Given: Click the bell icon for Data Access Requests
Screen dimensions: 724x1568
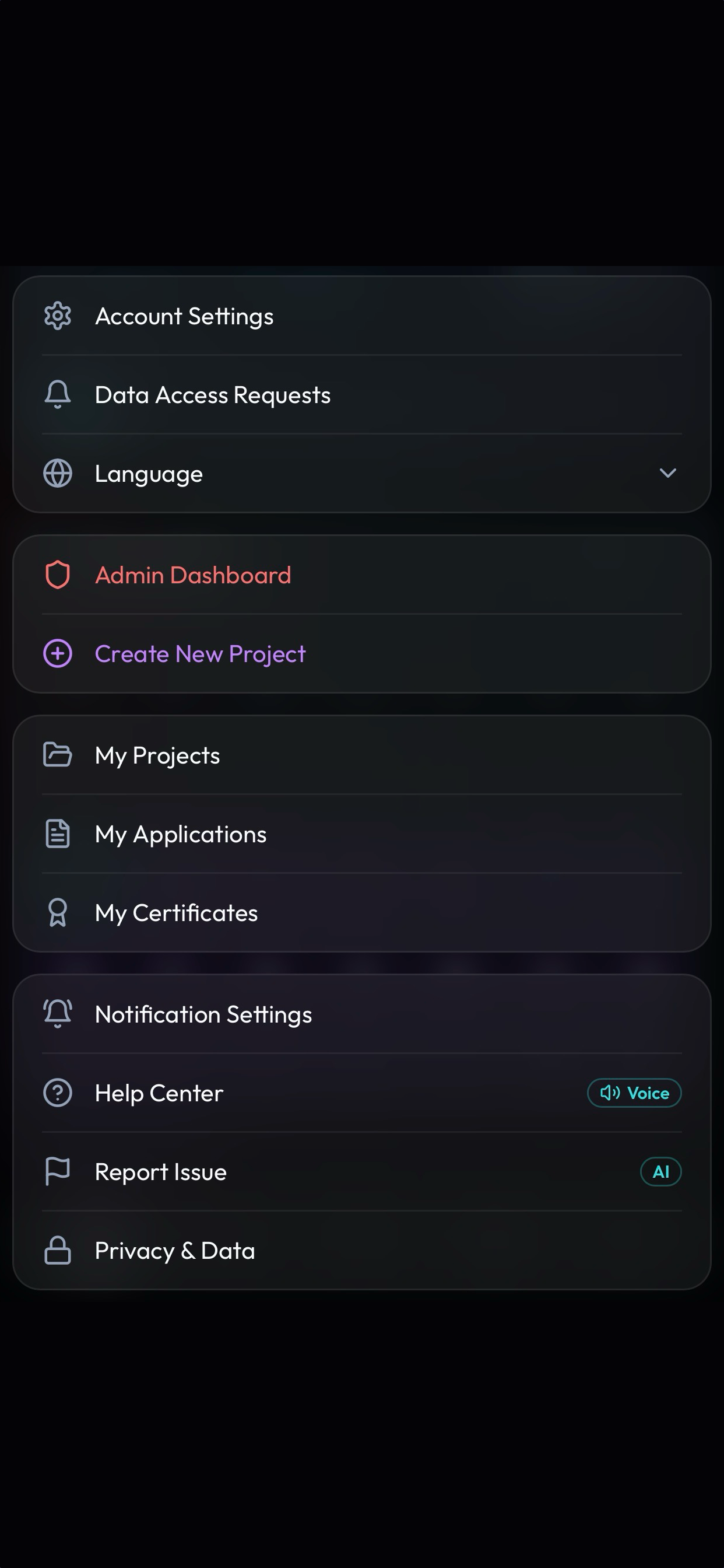Looking at the screenshot, I should (x=58, y=394).
